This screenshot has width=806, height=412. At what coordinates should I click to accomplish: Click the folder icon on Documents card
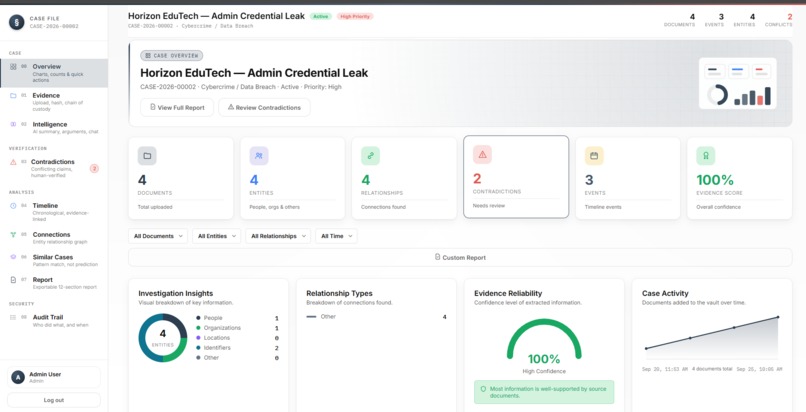tap(147, 156)
